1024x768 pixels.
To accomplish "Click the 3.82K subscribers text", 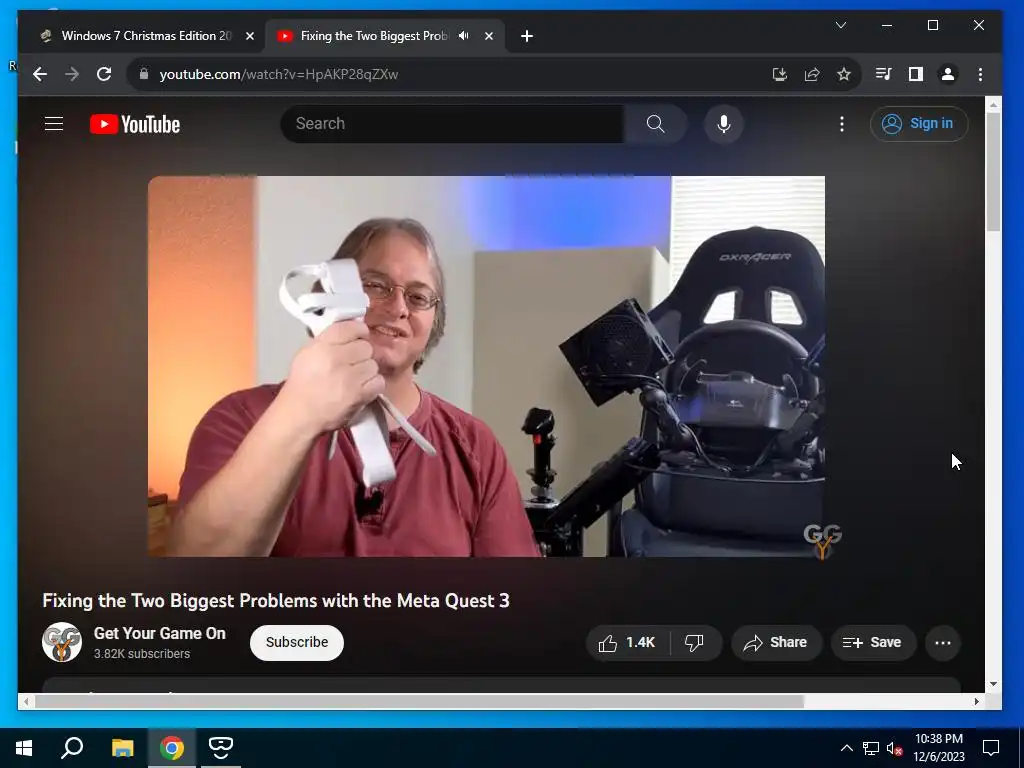I will 142,654.
